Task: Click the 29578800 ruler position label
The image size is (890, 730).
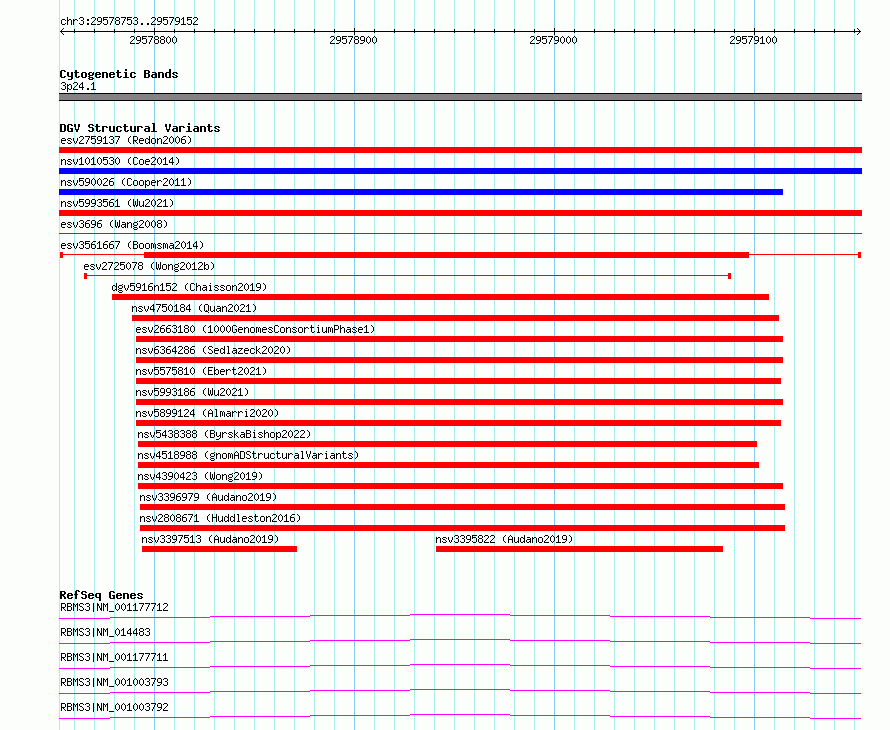Action: tap(153, 40)
